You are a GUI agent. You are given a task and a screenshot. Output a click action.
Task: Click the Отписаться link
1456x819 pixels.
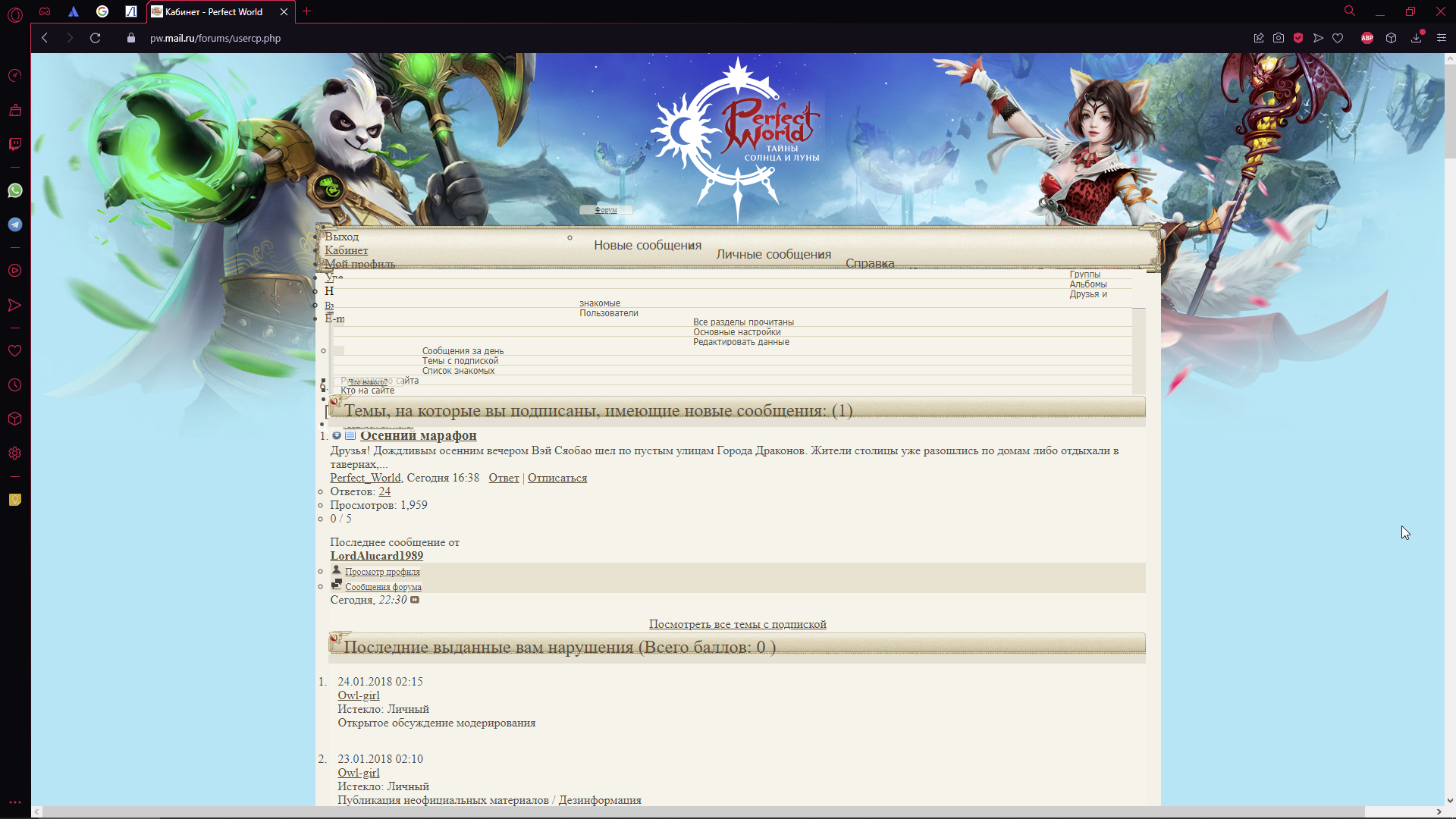coord(557,478)
